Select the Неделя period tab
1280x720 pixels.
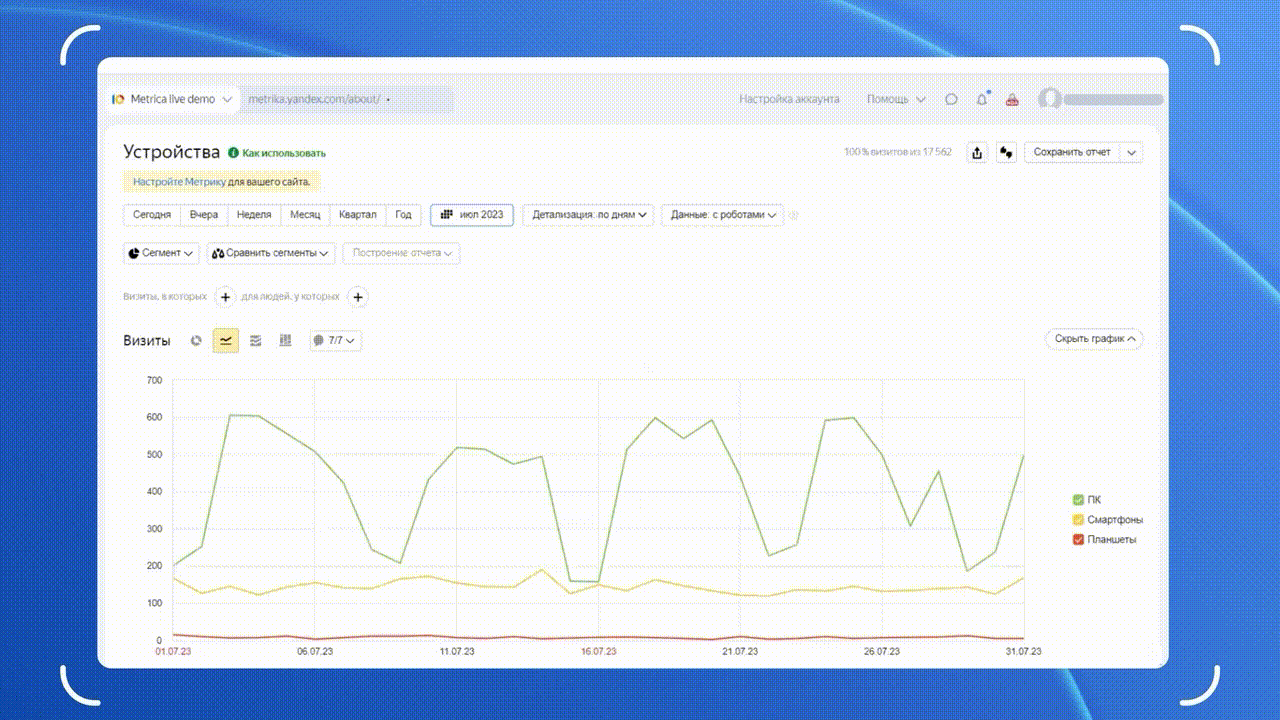(254, 215)
